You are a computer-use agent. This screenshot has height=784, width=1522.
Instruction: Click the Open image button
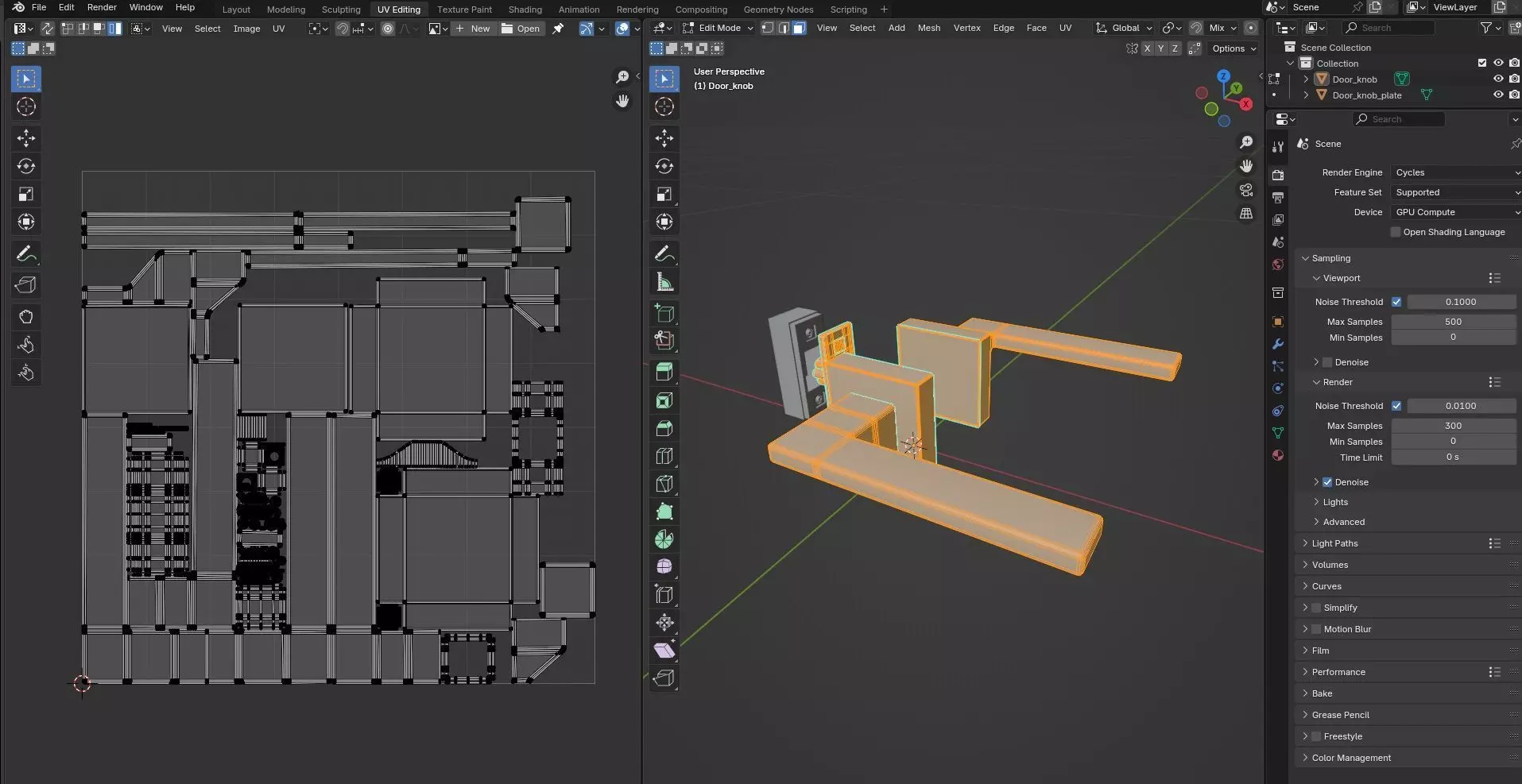coord(521,29)
